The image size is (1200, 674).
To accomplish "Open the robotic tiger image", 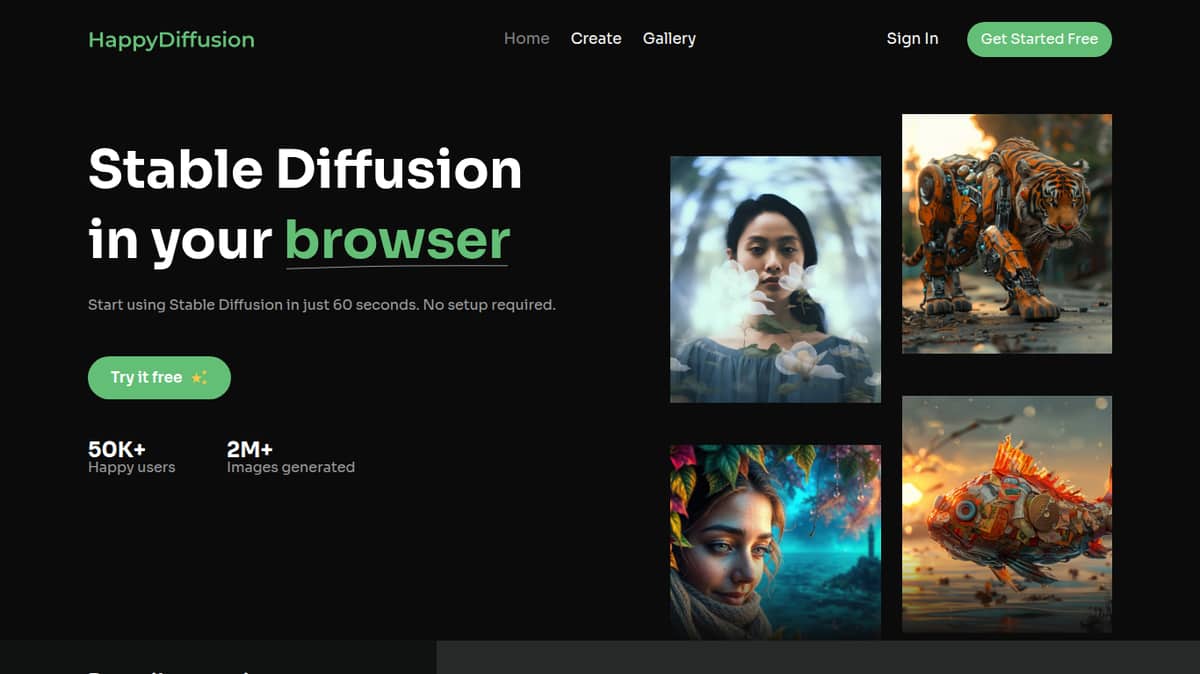I will 1007,233.
